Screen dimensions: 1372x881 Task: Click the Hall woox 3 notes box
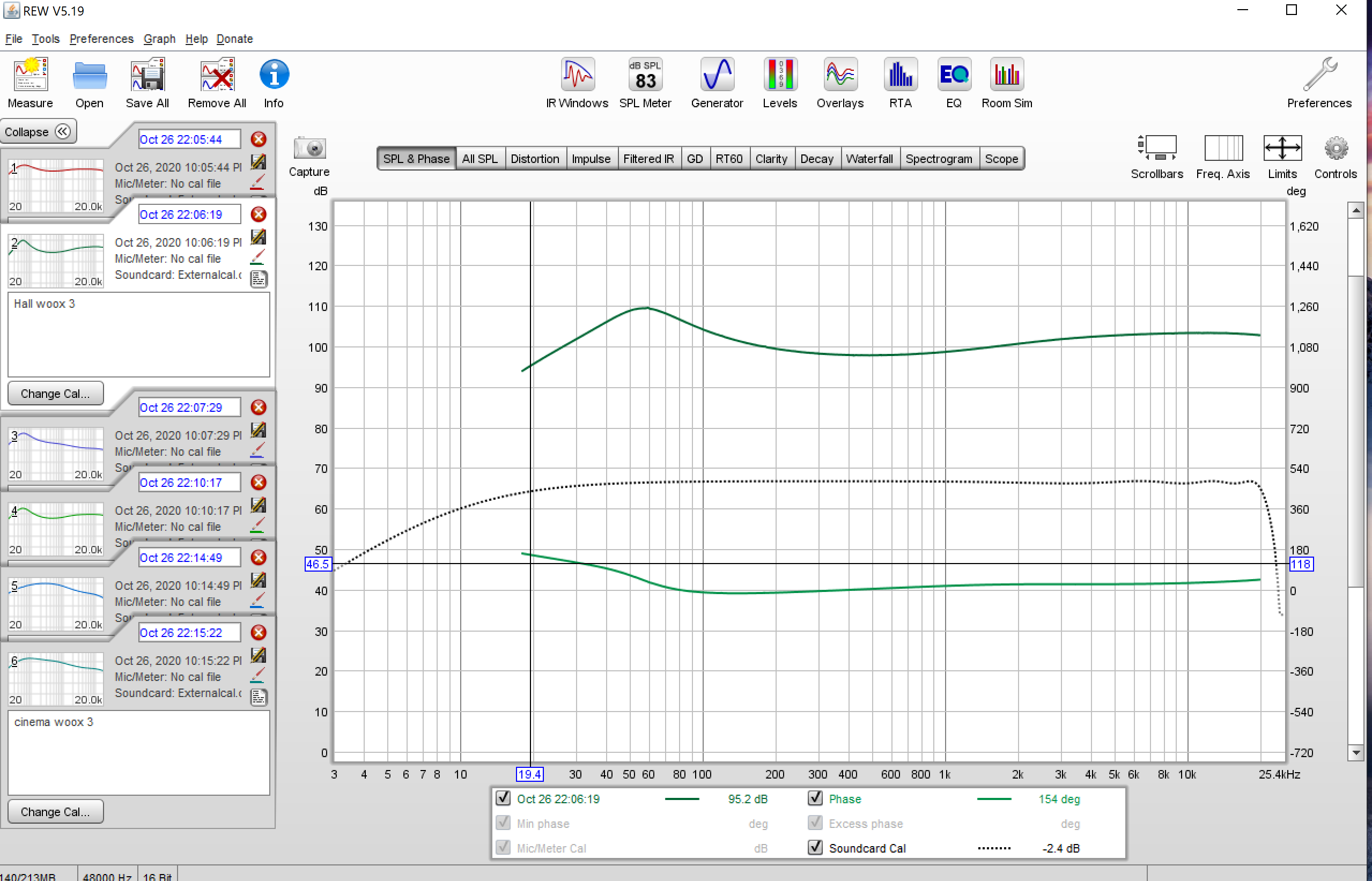pos(138,334)
